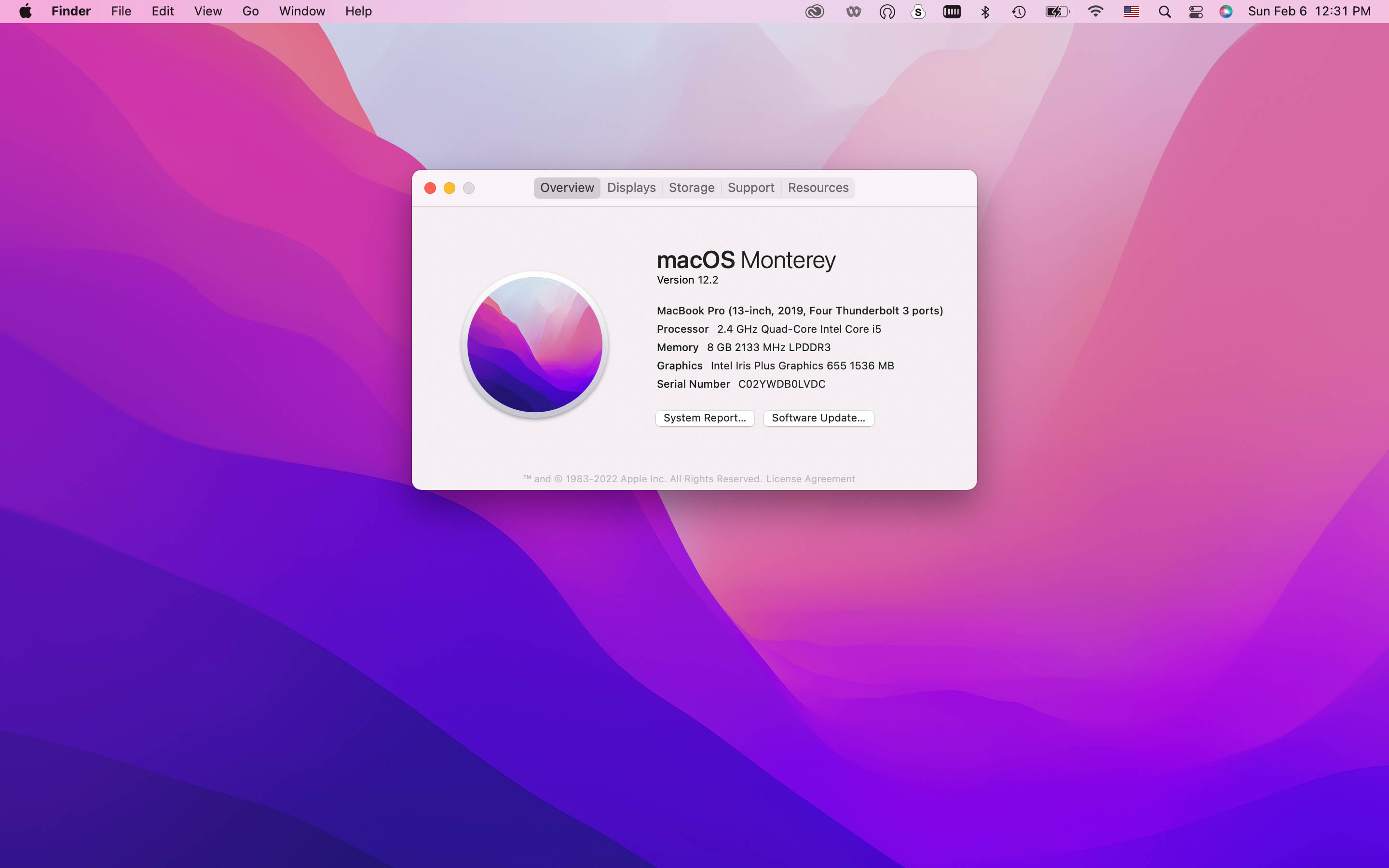Click the headphones menu bar icon

click(x=887, y=12)
